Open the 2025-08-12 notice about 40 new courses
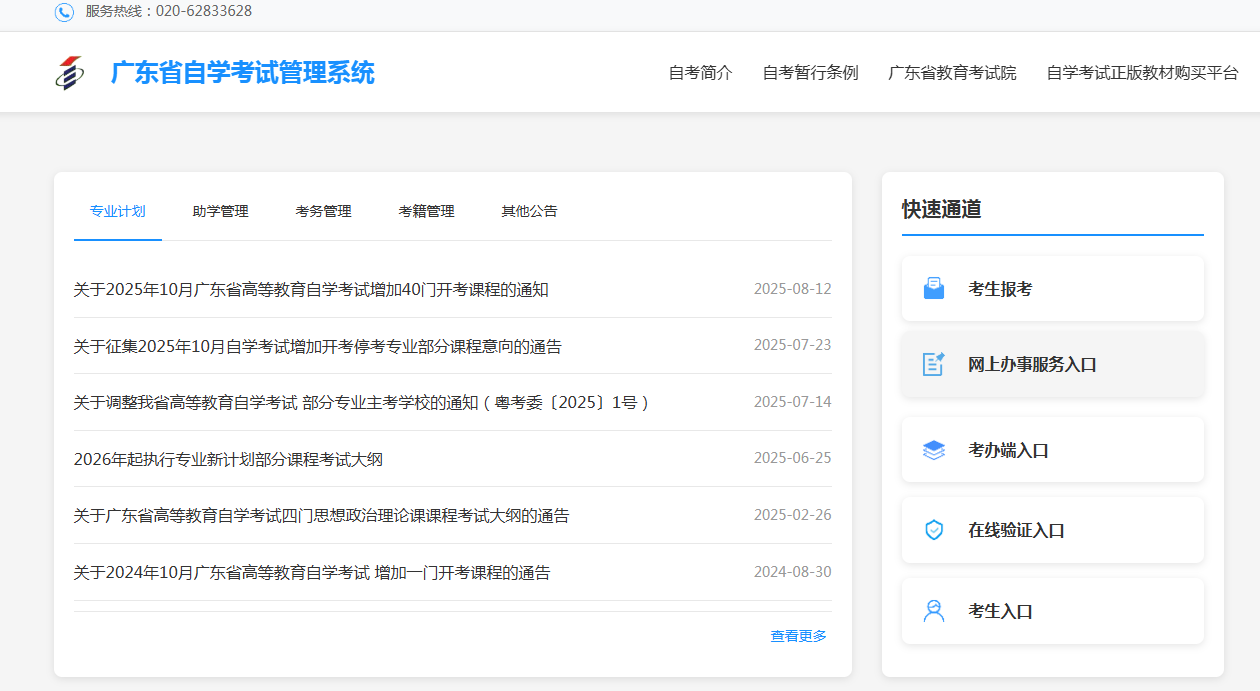The width and height of the screenshot is (1260, 691). point(311,289)
